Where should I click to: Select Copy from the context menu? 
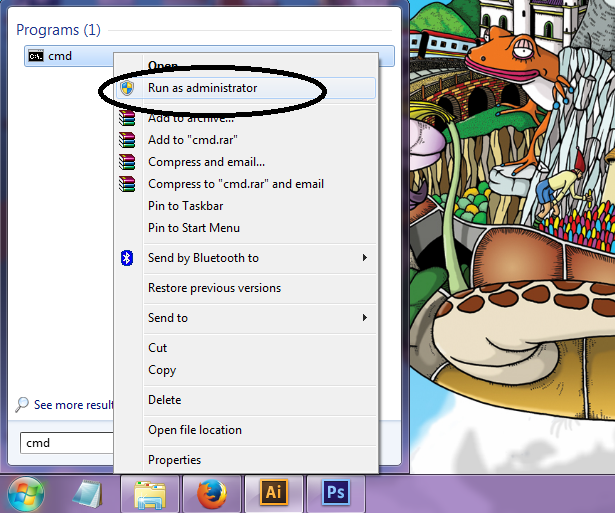(246, 369)
